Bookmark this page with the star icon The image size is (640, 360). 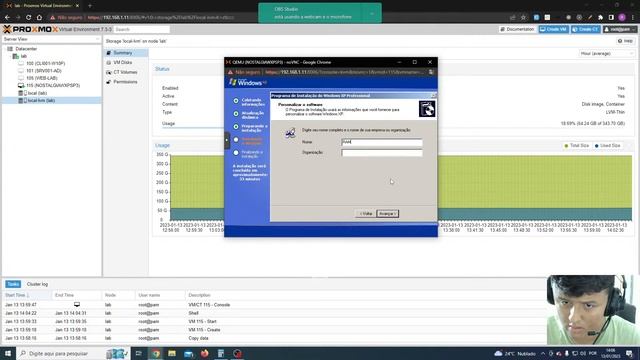coord(523,18)
